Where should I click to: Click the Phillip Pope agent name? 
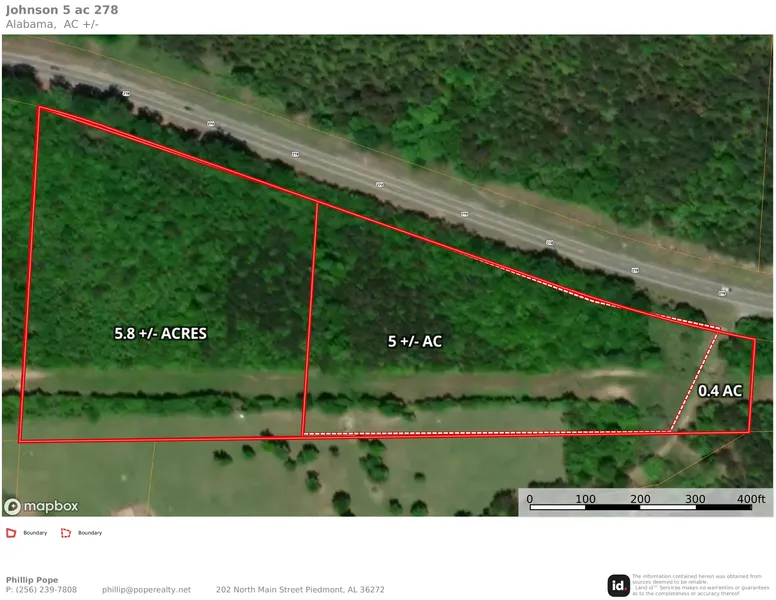pos(30,579)
